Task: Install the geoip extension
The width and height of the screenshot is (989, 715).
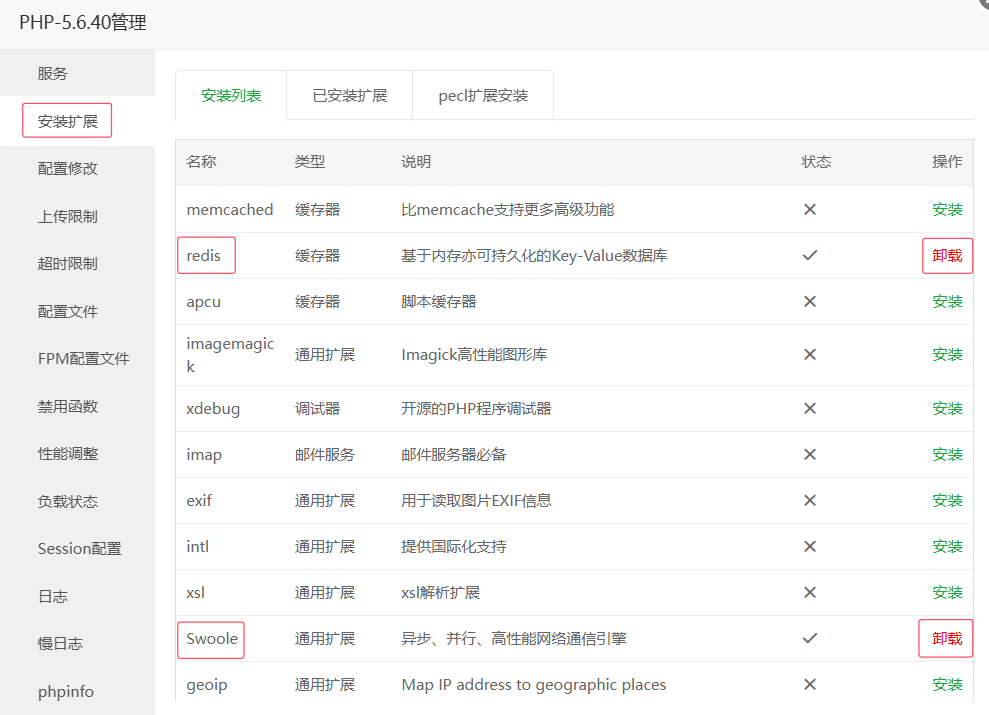Action: [947, 685]
